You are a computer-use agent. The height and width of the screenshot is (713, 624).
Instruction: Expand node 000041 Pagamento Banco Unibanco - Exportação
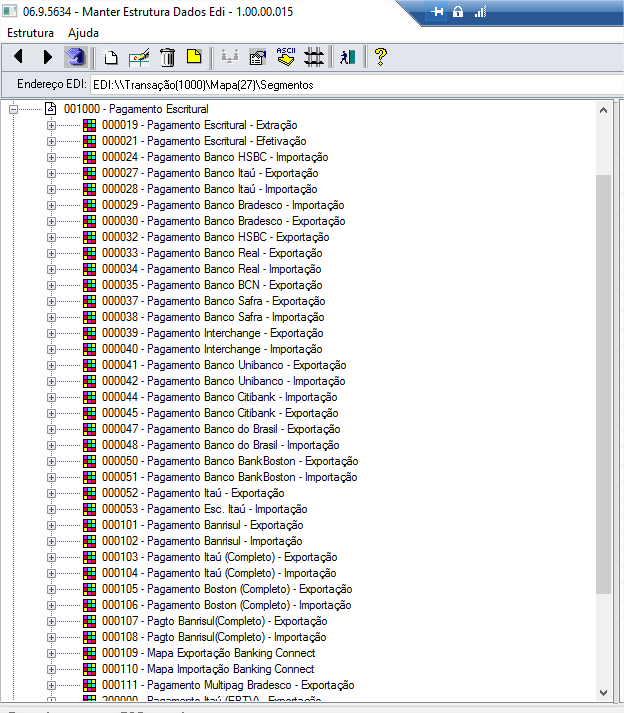coord(51,365)
